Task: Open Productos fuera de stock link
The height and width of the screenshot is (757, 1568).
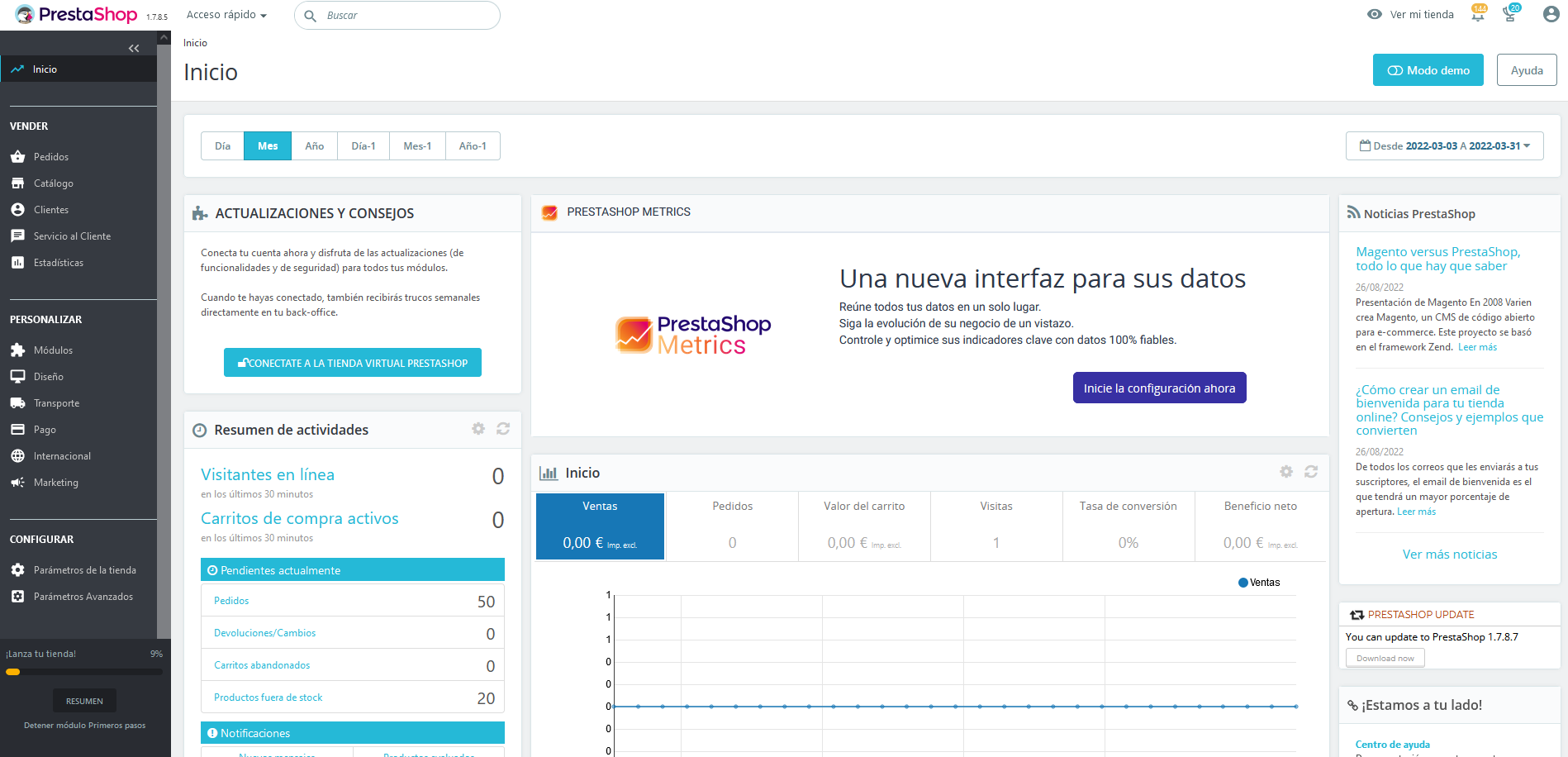Action: [x=268, y=697]
